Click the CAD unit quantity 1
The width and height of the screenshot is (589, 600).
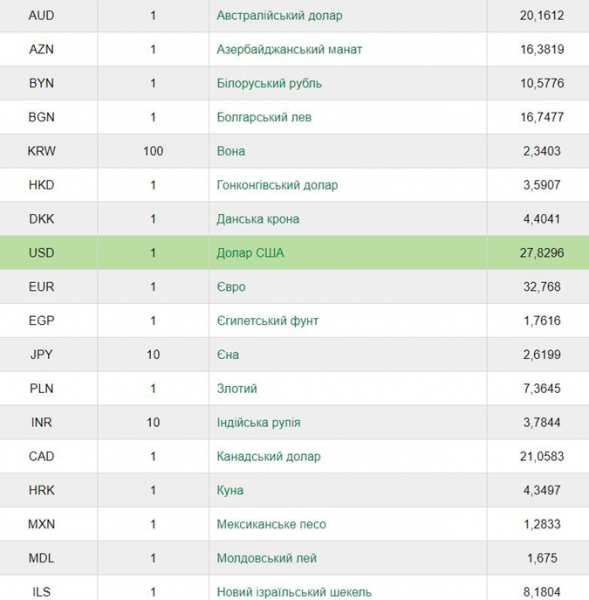(153, 457)
